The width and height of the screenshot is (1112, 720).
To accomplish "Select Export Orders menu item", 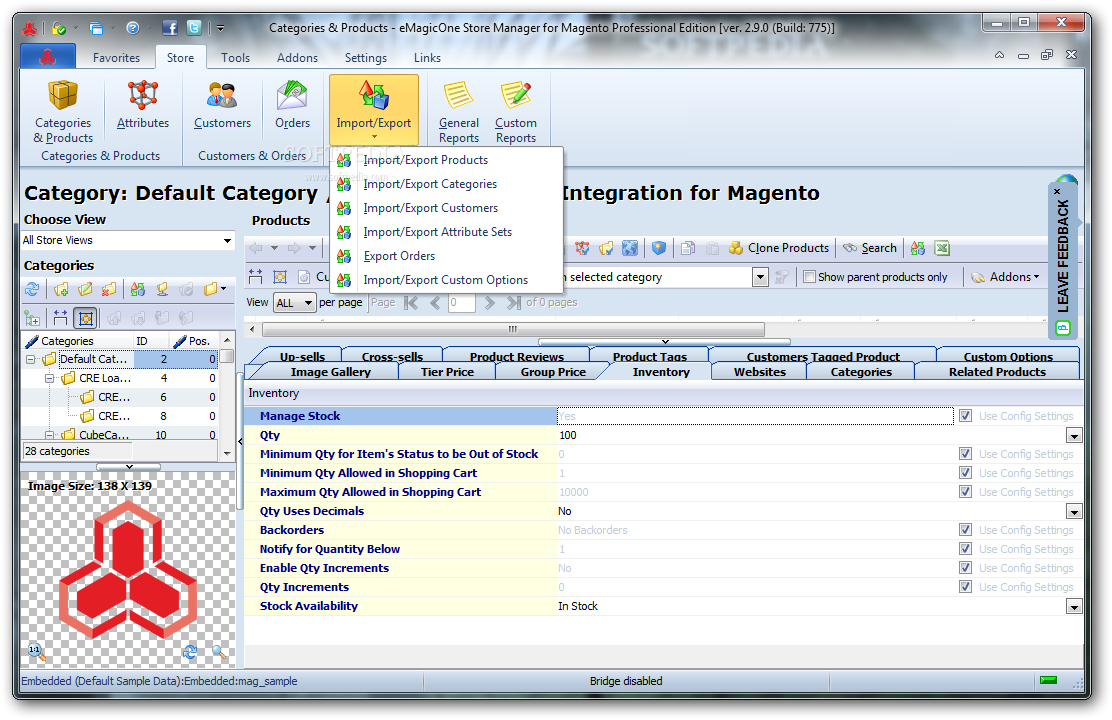I will [x=447, y=256].
